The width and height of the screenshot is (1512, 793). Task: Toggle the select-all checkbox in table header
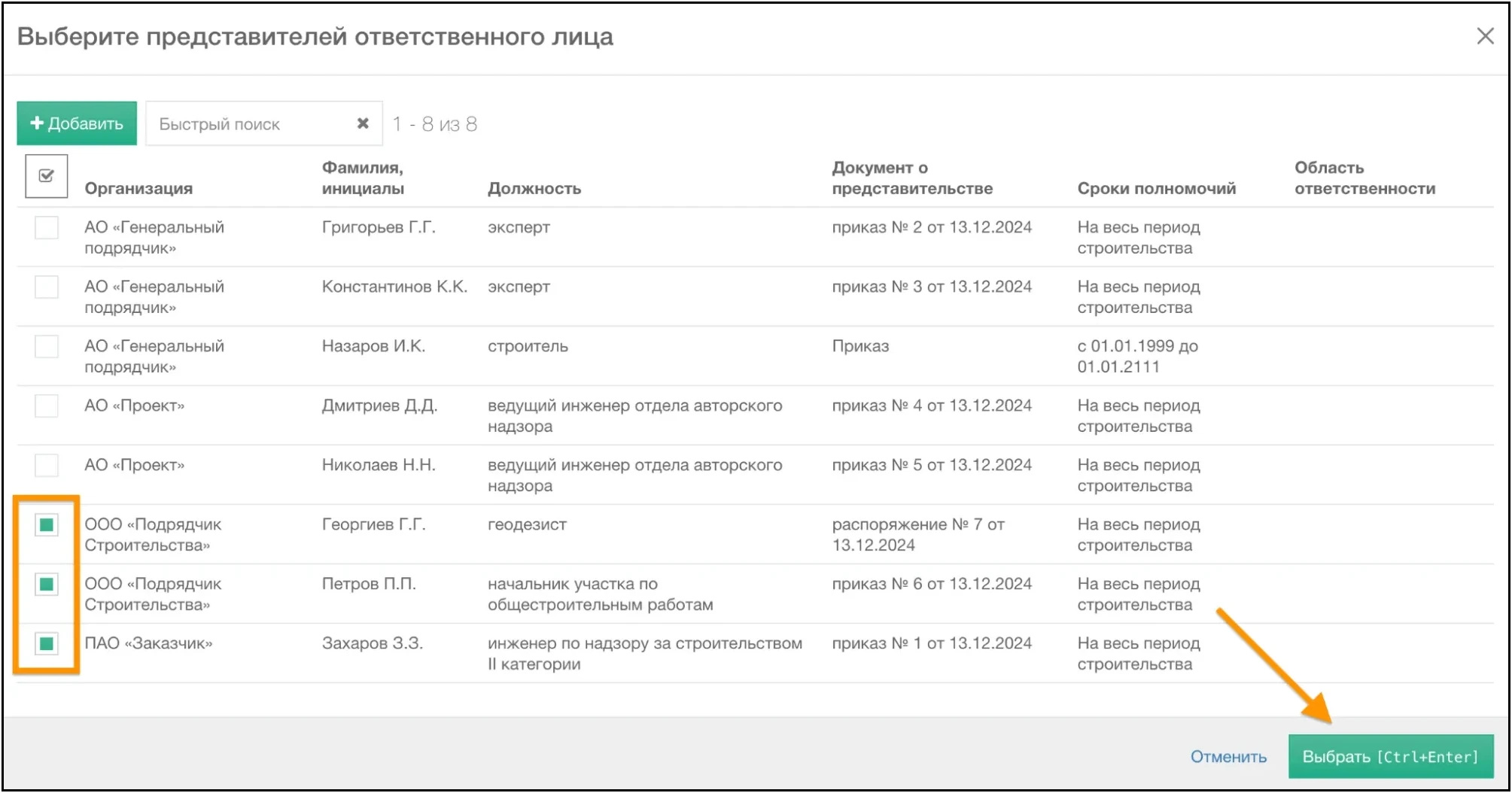46,175
